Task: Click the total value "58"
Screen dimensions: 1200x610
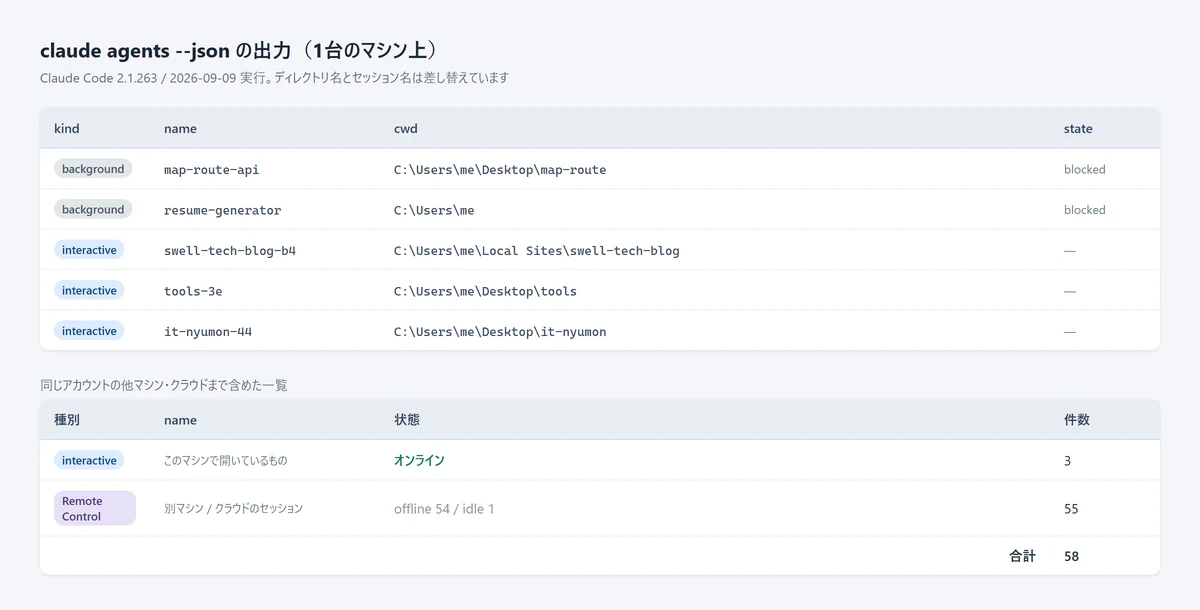Action: click(x=1072, y=556)
